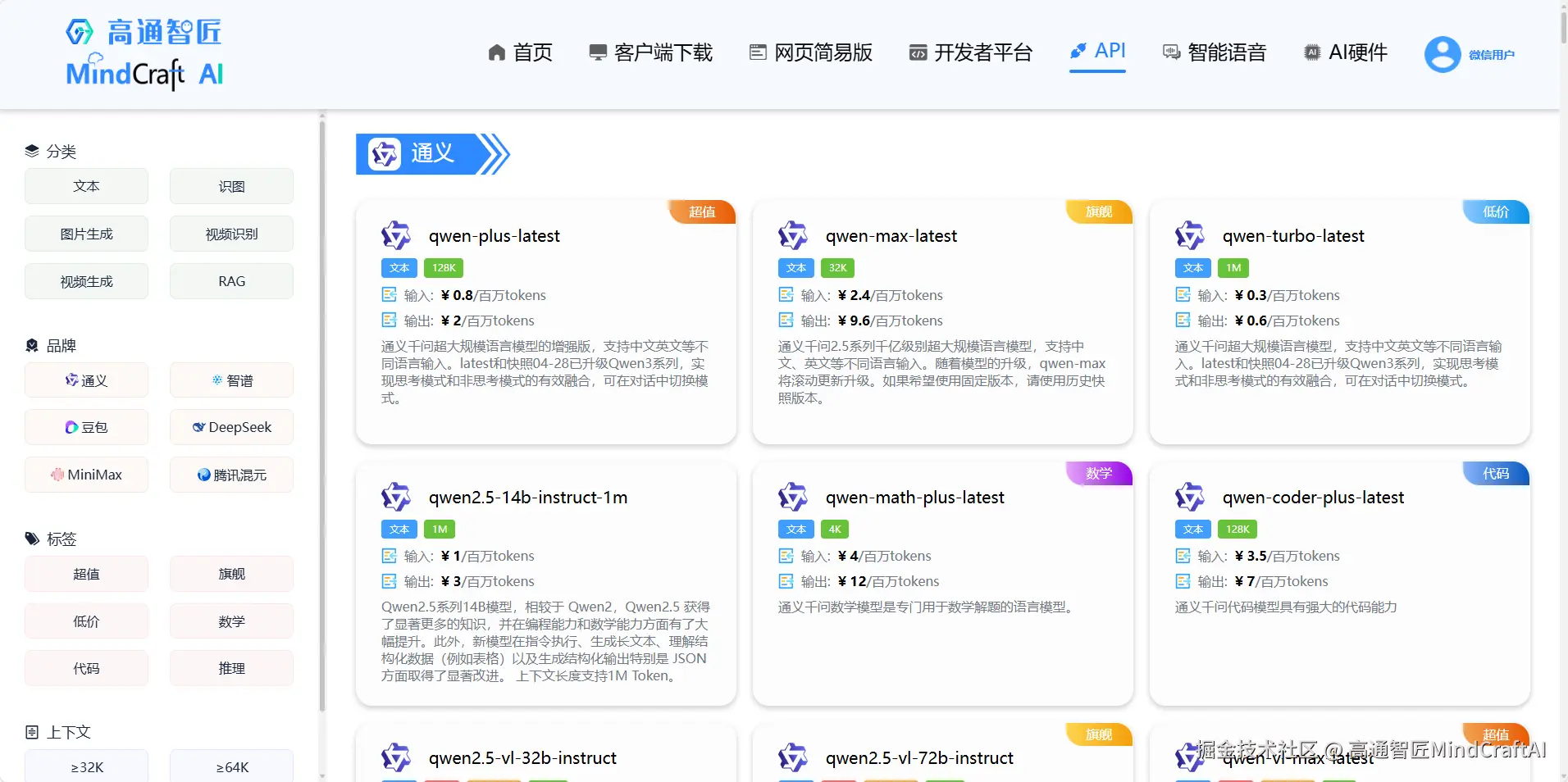
Task: Click the qwen-plus-latest model icon
Action: click(x=396, y=236)
